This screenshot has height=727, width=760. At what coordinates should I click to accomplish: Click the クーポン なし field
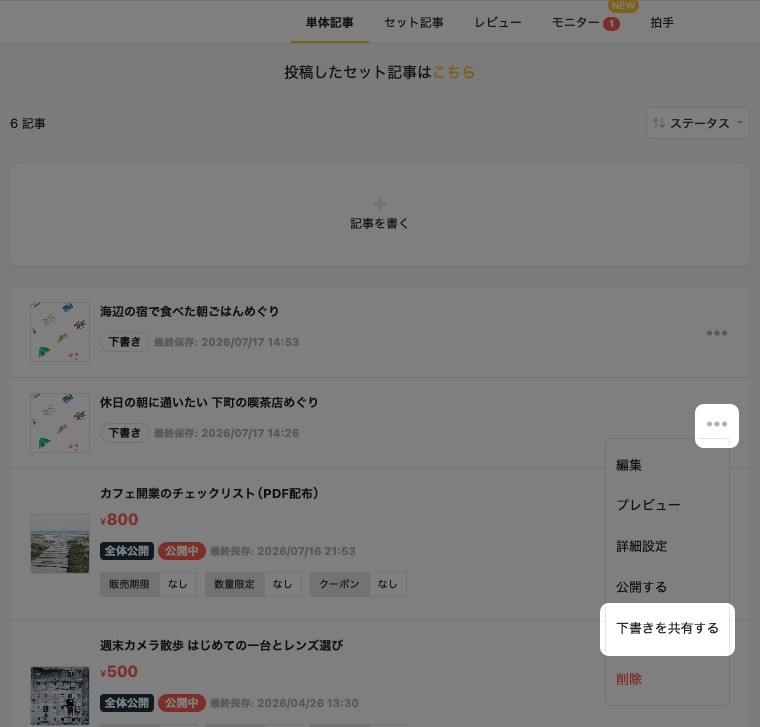(x=358, y=584)
